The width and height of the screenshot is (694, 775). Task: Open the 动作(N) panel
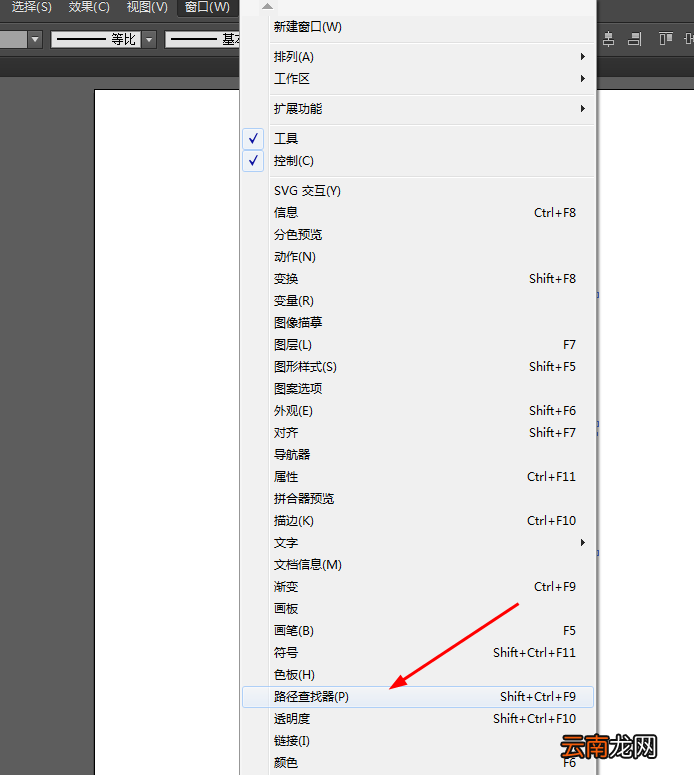pyautogui.click(x=418, y=257)
